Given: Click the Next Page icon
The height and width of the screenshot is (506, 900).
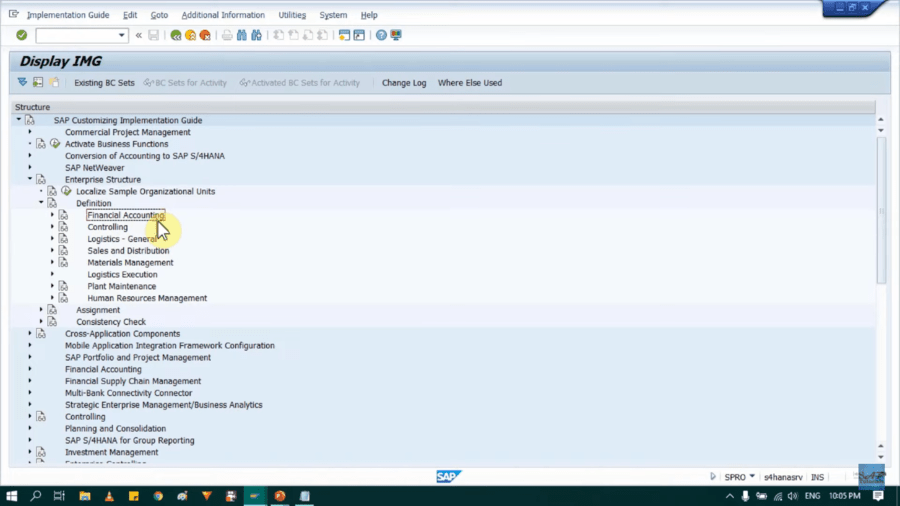Looking at the screenshot, I should [308, 36].
